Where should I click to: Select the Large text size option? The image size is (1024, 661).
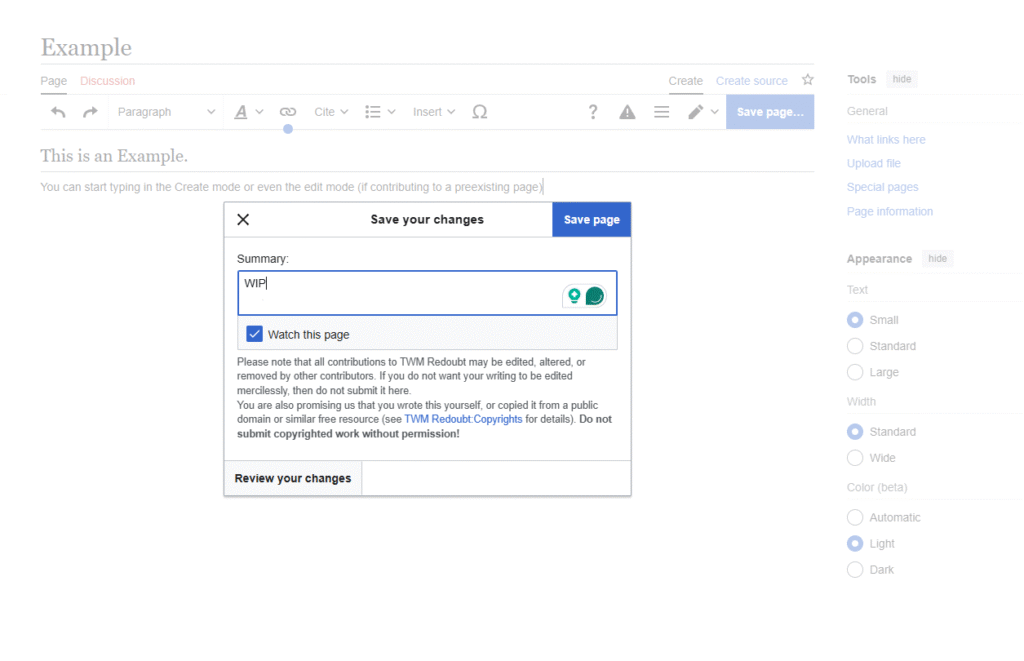point(855,372)
